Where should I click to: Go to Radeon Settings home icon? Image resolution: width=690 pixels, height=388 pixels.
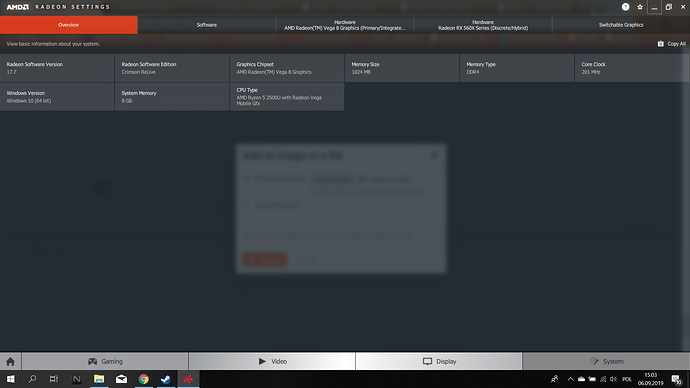tap(11, 362)
